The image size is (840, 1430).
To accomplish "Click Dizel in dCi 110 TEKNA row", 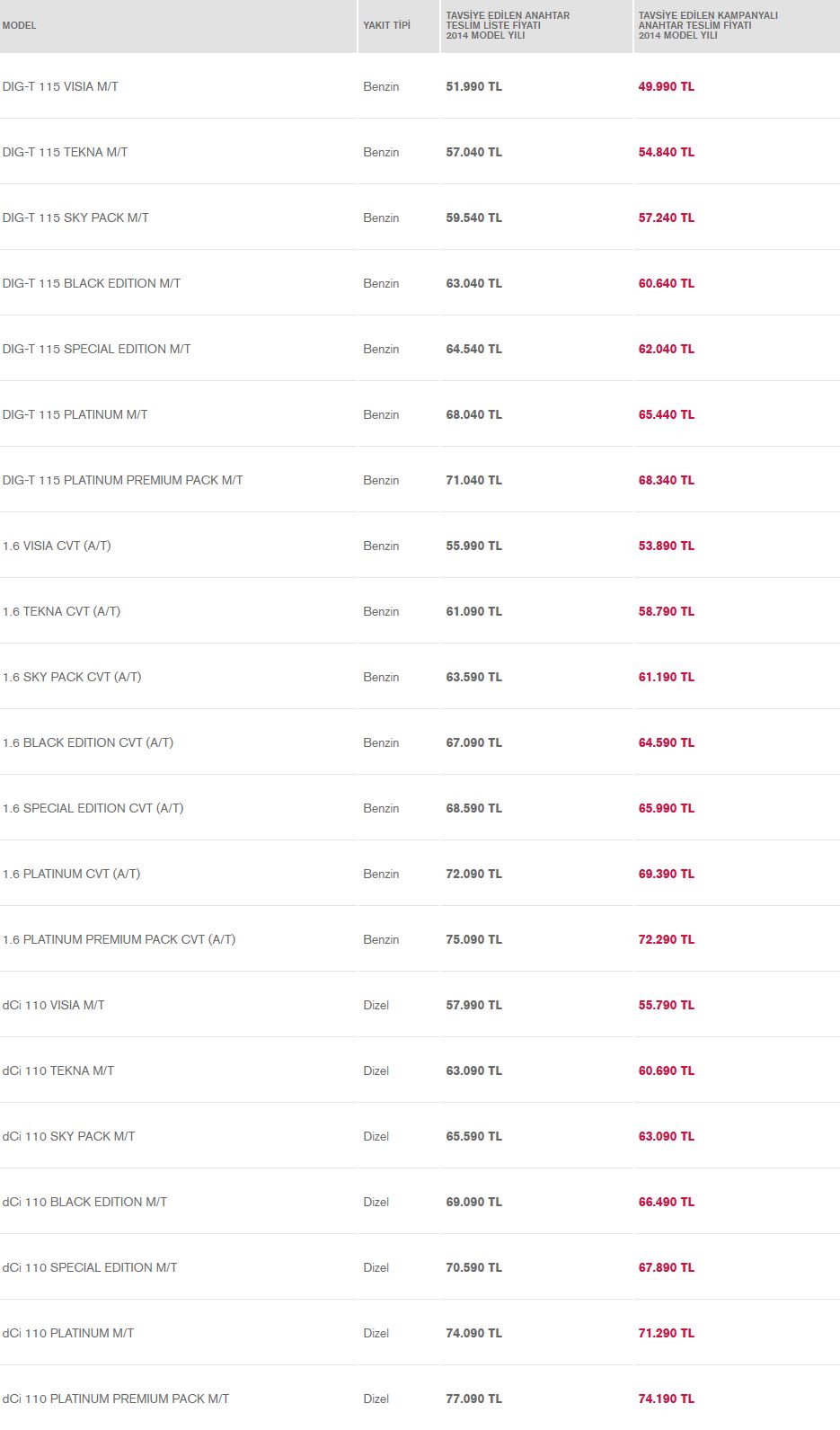I will 376,1070.
